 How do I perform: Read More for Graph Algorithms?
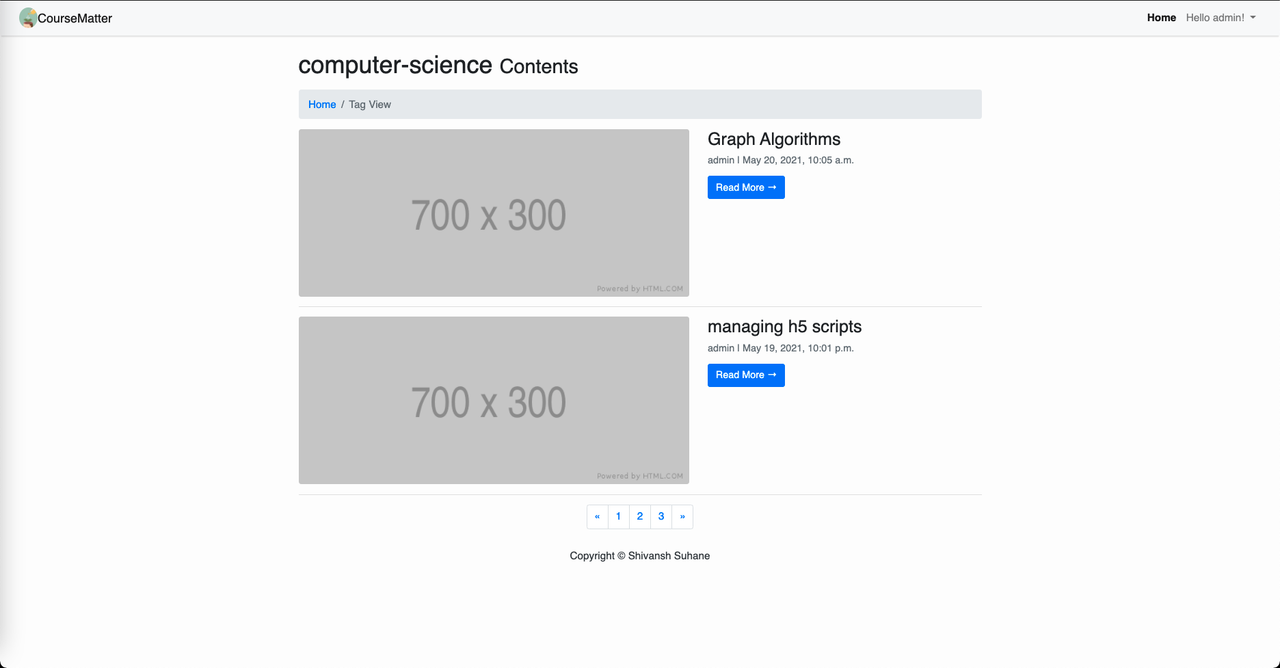click(x=746, y=187)
